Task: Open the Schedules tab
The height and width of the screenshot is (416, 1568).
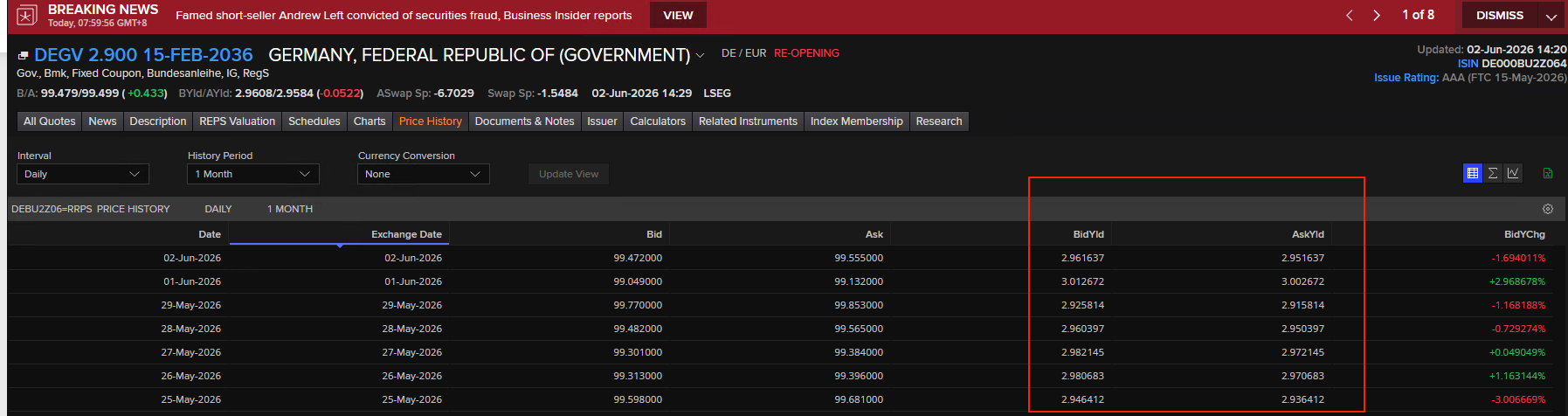Action: [x=314, y=121]
